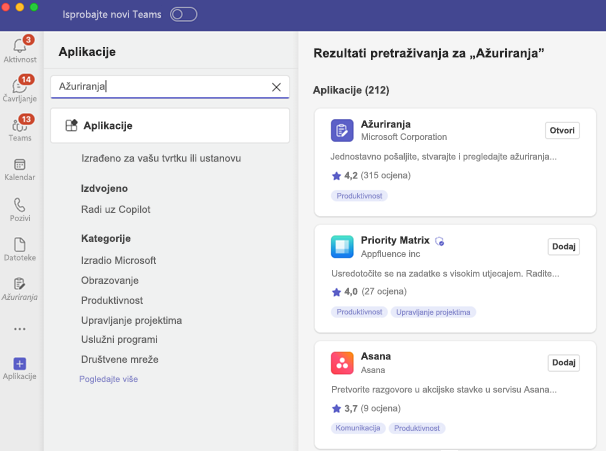Click Dodaj button for Asana
The image size is (606, 451).
pyautogui.click(x=563, y=363)
